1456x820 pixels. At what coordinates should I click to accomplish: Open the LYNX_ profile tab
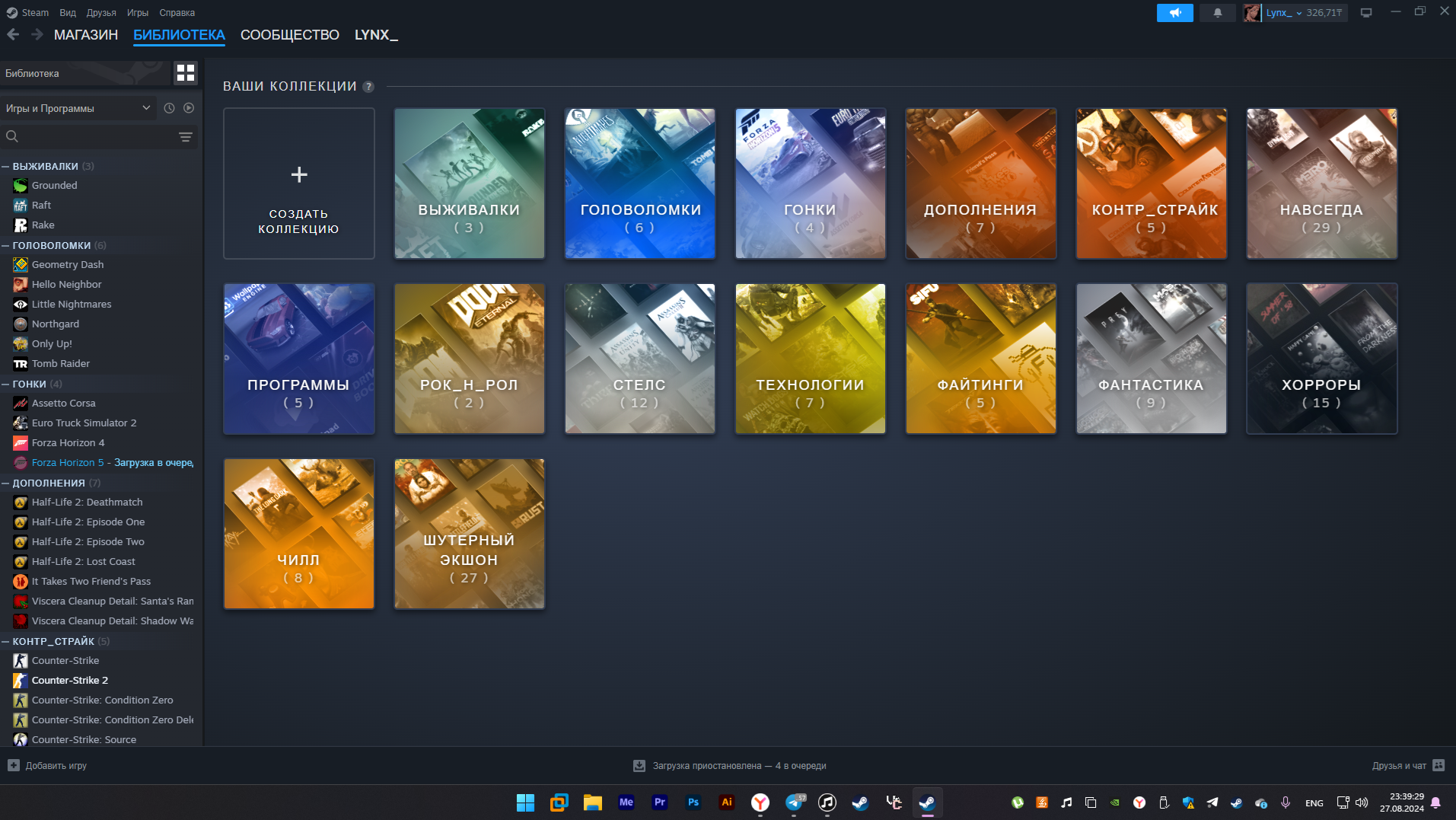click(376, 35)
